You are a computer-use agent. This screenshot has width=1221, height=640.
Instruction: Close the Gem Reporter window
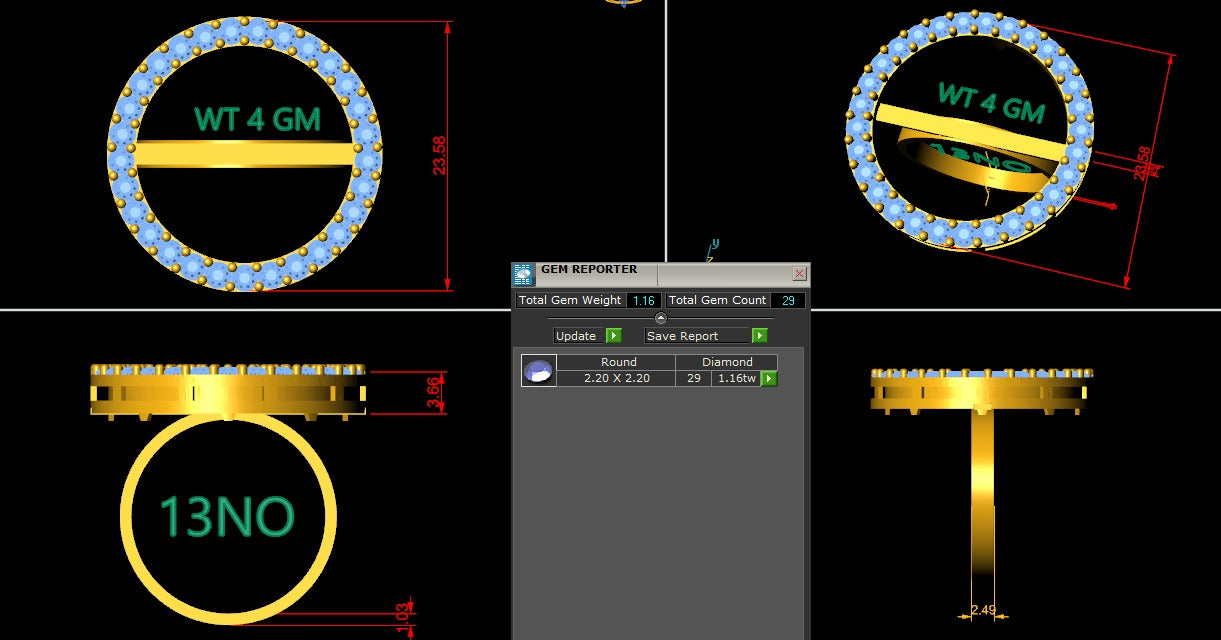799,273
